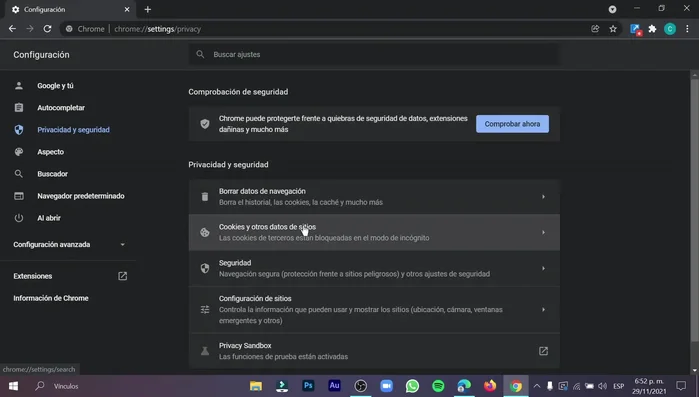The width and height of the screenshot is (699, 397).
Task: Click the flask icon in Privacy Sandbox row
Action: click(205, 351)
